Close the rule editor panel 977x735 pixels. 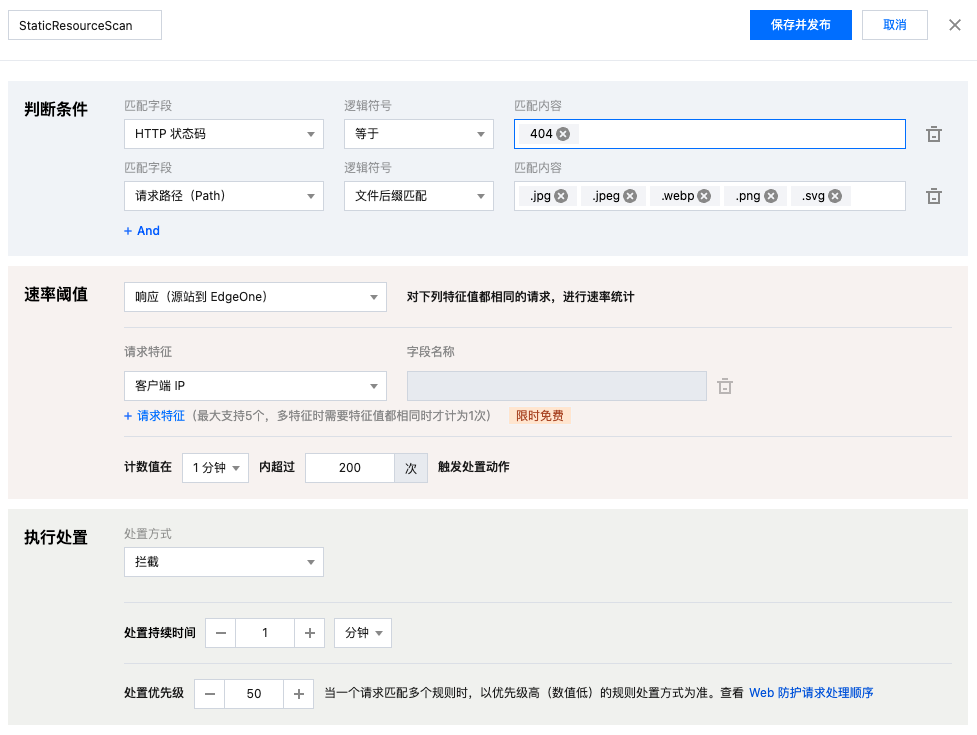coord(954,25)
